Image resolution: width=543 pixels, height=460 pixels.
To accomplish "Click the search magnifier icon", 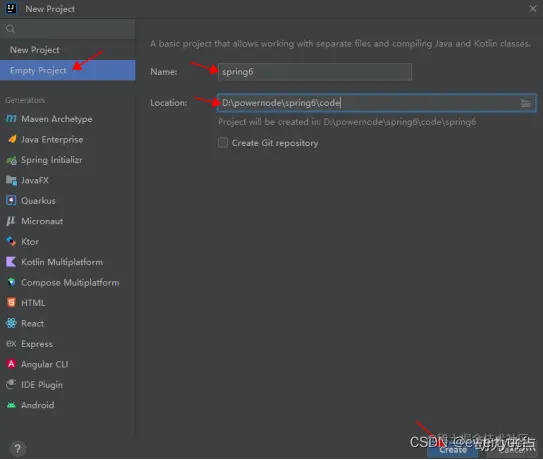I will (x=10, y=29).
